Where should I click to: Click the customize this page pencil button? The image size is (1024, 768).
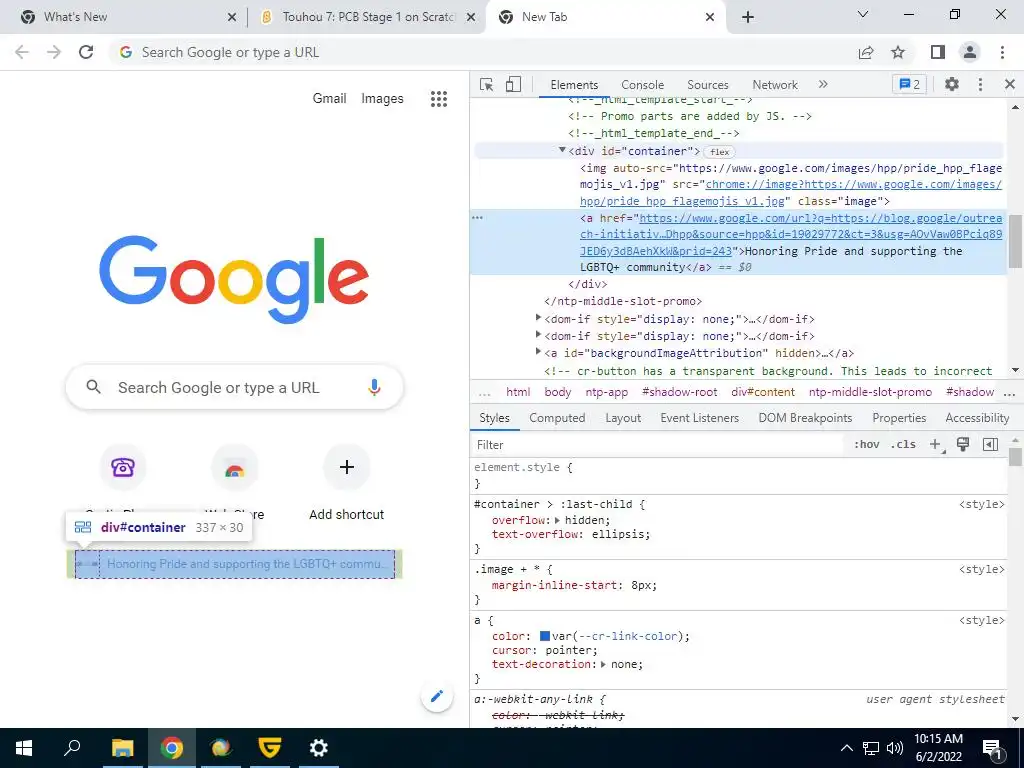point(437,696)
